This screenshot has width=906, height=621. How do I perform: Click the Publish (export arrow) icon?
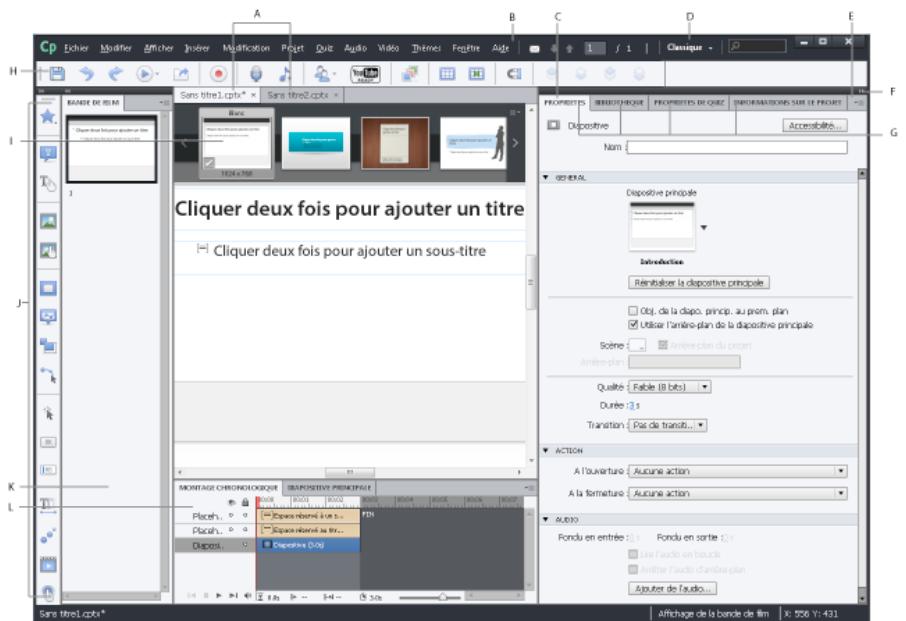pyautogui.click(x=181, y=74)
